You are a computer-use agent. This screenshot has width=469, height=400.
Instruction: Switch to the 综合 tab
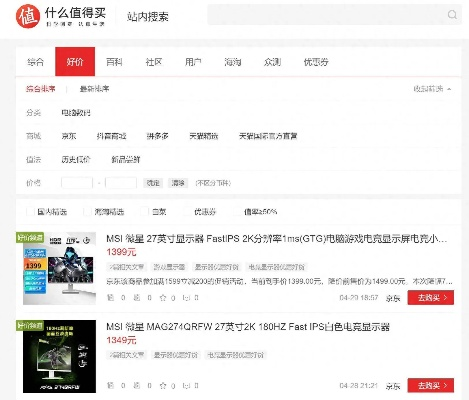pyautogui.click(x=35, y=62)
